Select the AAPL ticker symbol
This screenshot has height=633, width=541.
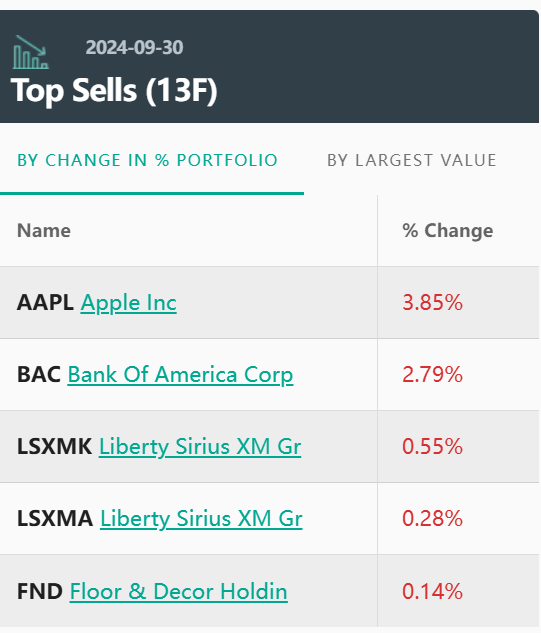pyautogui.click(x=45, y=303)
